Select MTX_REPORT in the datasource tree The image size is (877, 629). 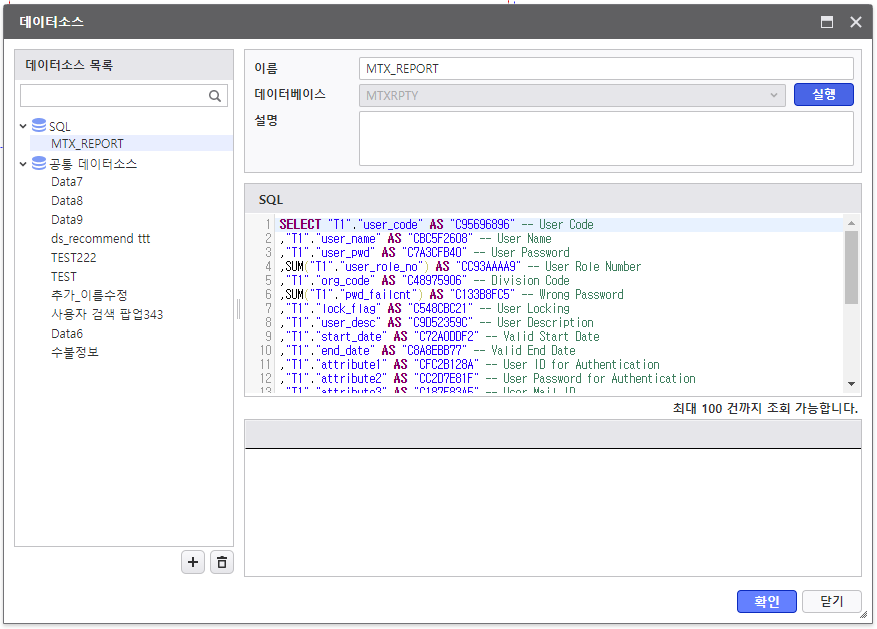coord(87,144)
